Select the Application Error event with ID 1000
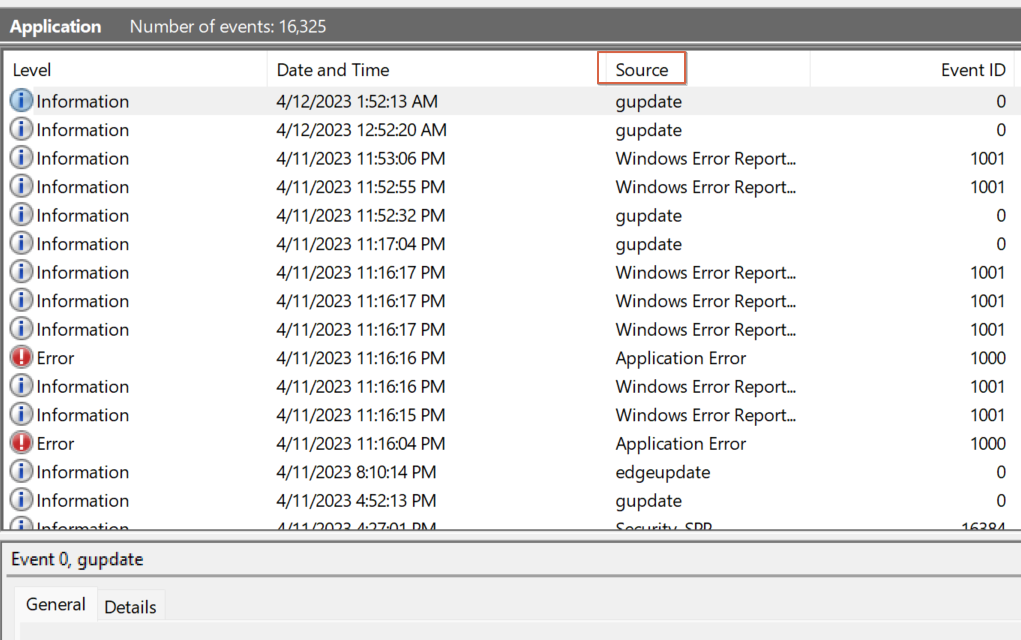 680,358
